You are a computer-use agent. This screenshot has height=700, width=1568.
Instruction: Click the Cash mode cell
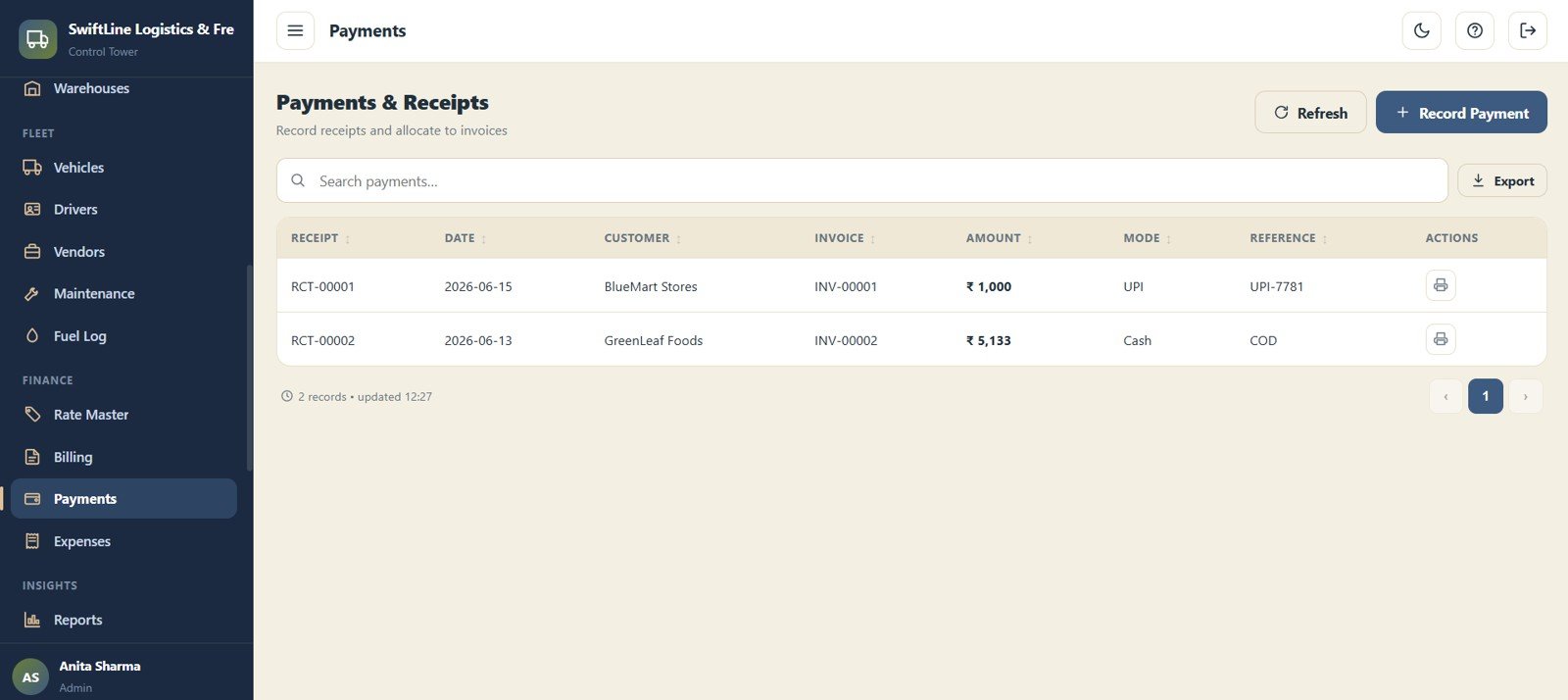click(1138, 340)
